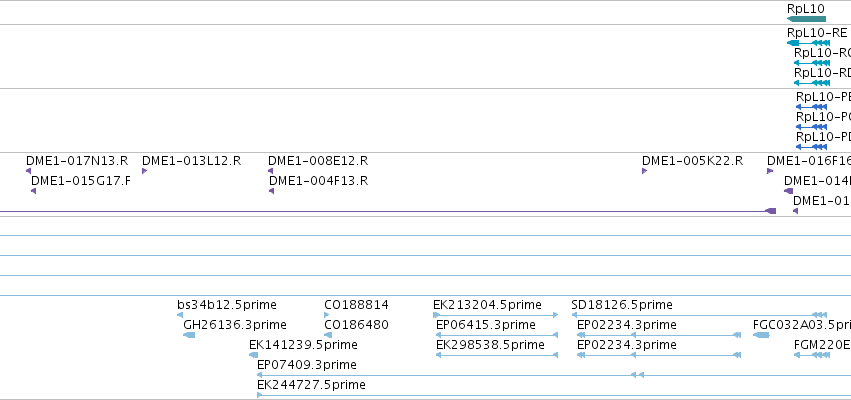Click the DME1-013L12.R arrow marker
Screen dimensions: 851x400
[144, 171]
